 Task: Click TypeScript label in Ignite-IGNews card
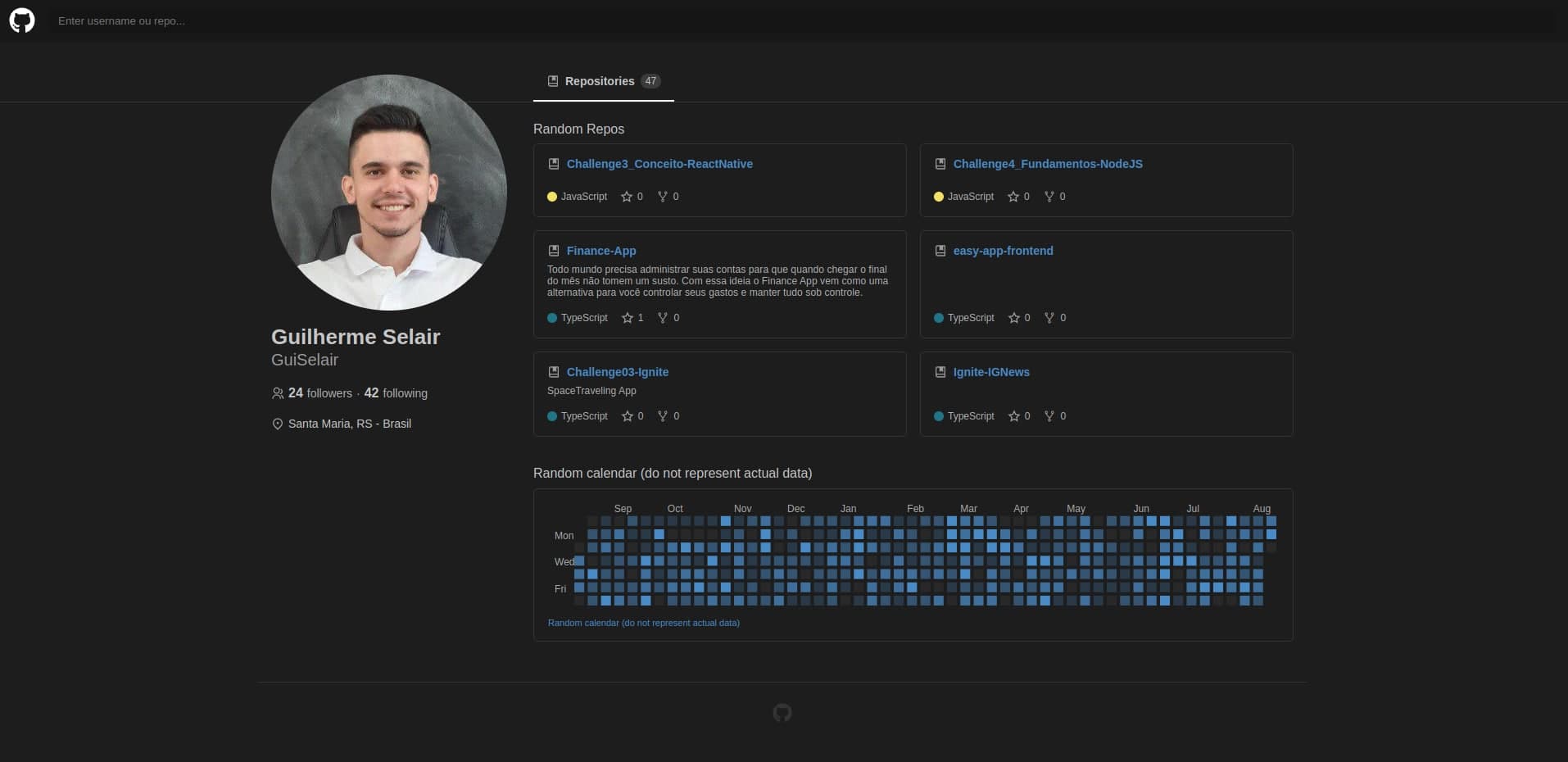click(971, 416)
